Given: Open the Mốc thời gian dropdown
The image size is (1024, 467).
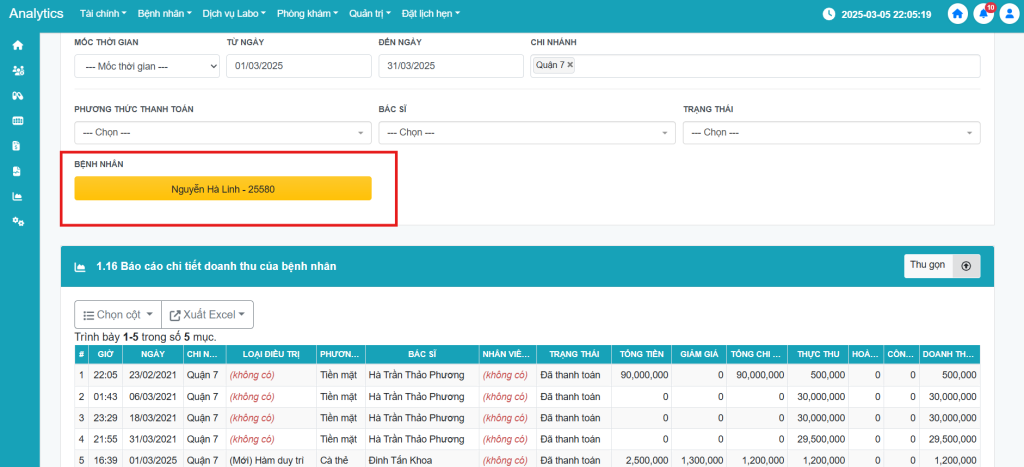Looking at the screenshot, I should coord(147,66).
